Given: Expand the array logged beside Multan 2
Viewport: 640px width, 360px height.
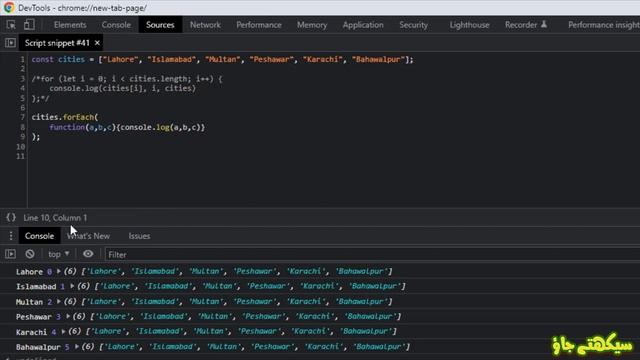Looking at the screenshot, I should 59,301.
